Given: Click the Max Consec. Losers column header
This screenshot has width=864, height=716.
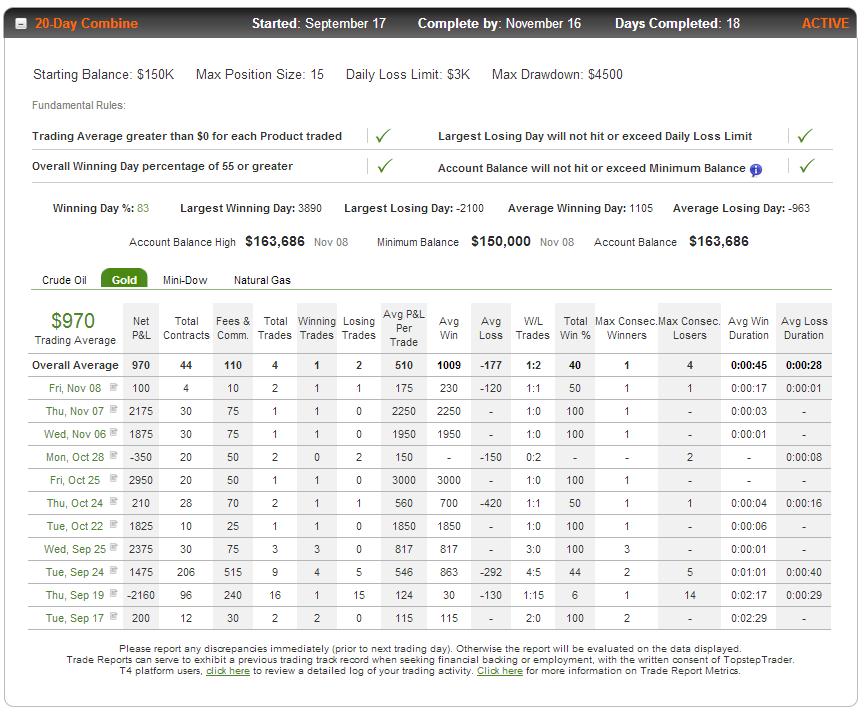Looking at the screenshot, I should [x=689, y=328].
